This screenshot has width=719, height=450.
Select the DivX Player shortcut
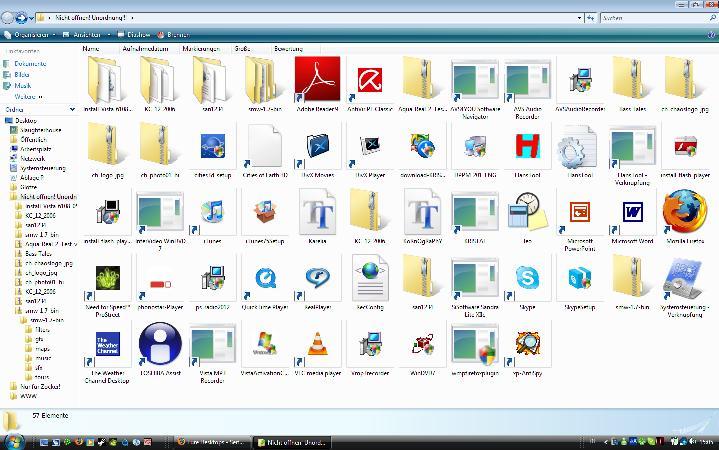click(370, 146)
